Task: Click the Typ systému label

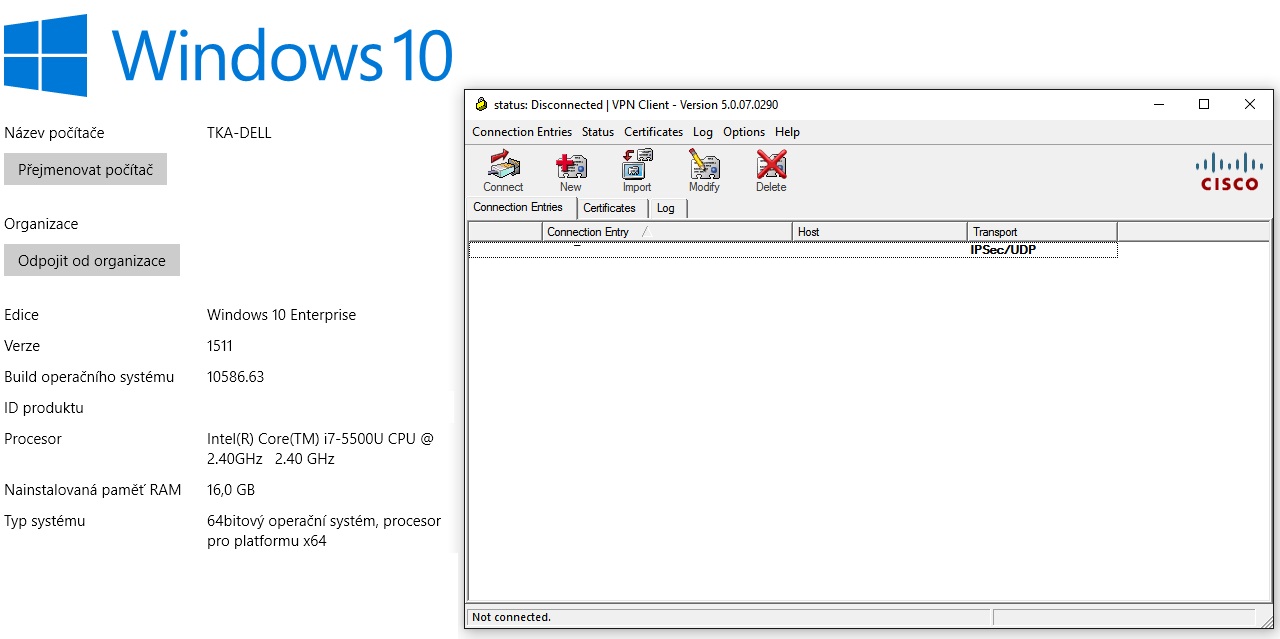Action: pos(45,521)
